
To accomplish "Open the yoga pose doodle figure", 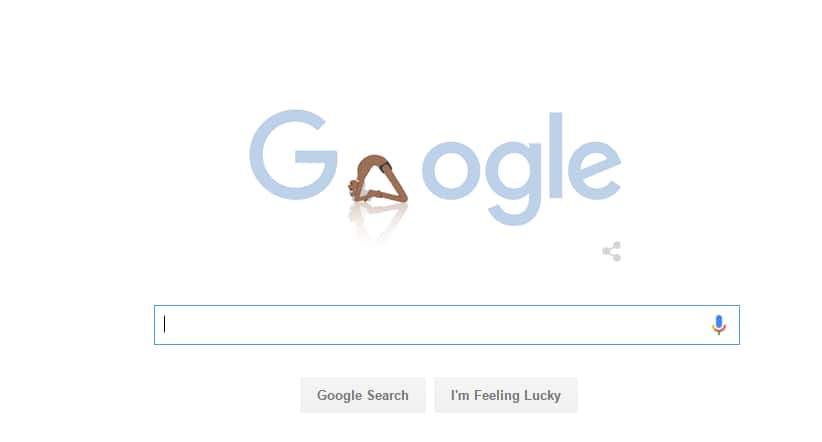I will (x=378, y=179).
